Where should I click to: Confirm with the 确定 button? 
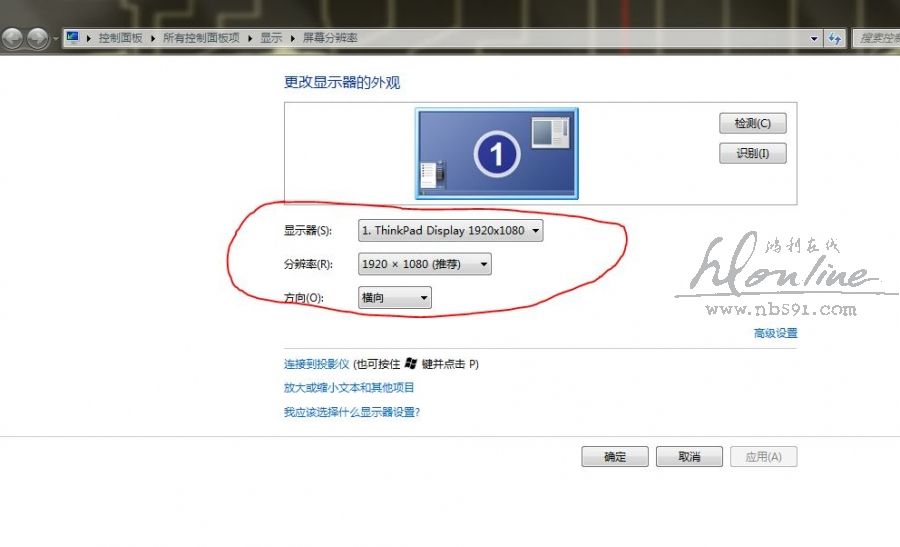(615, 456)
